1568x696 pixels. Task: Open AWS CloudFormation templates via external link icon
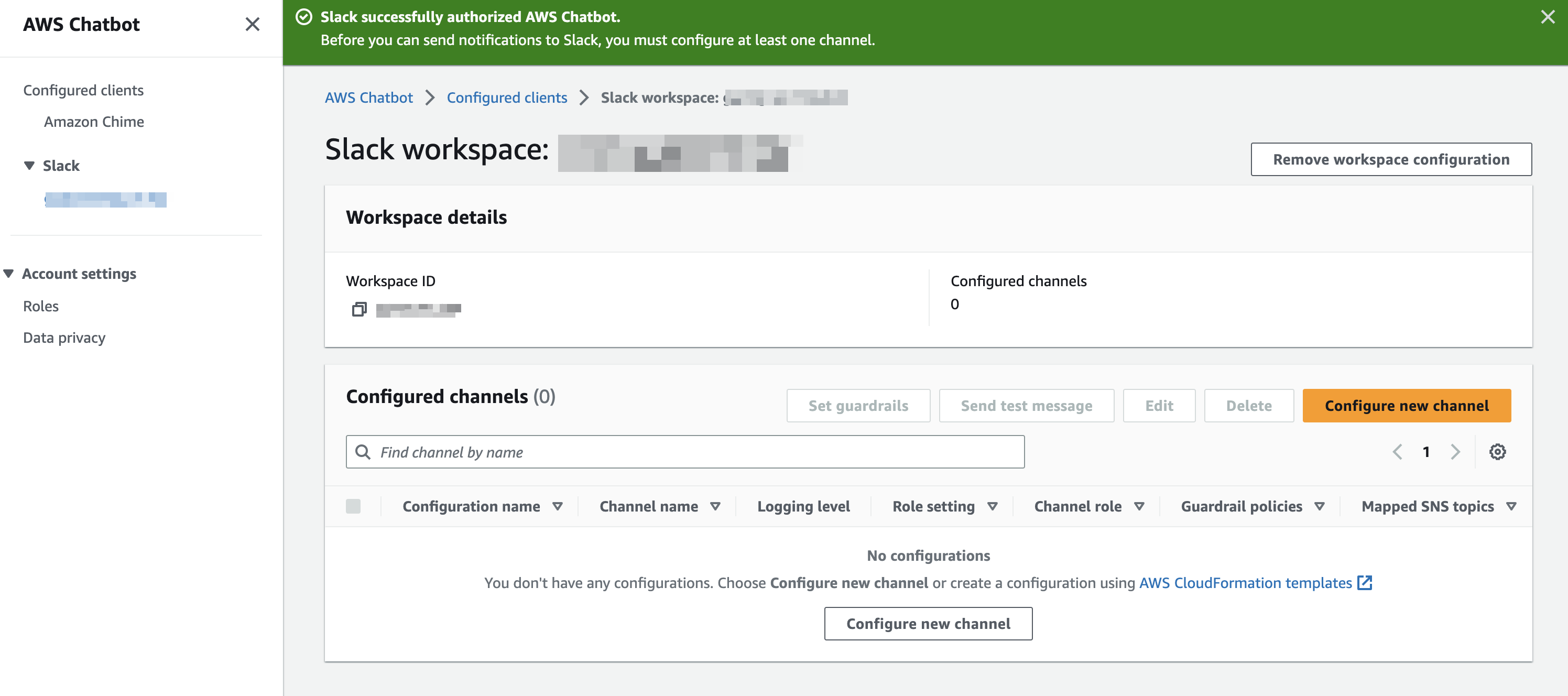tap(1365, 583)
